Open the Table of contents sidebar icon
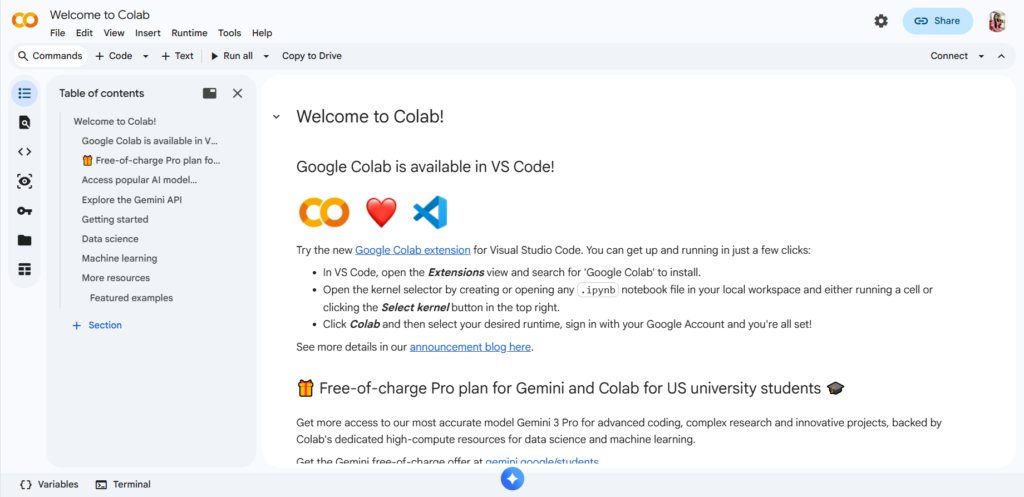This screenshot has height=497, width=1024. 24,93
